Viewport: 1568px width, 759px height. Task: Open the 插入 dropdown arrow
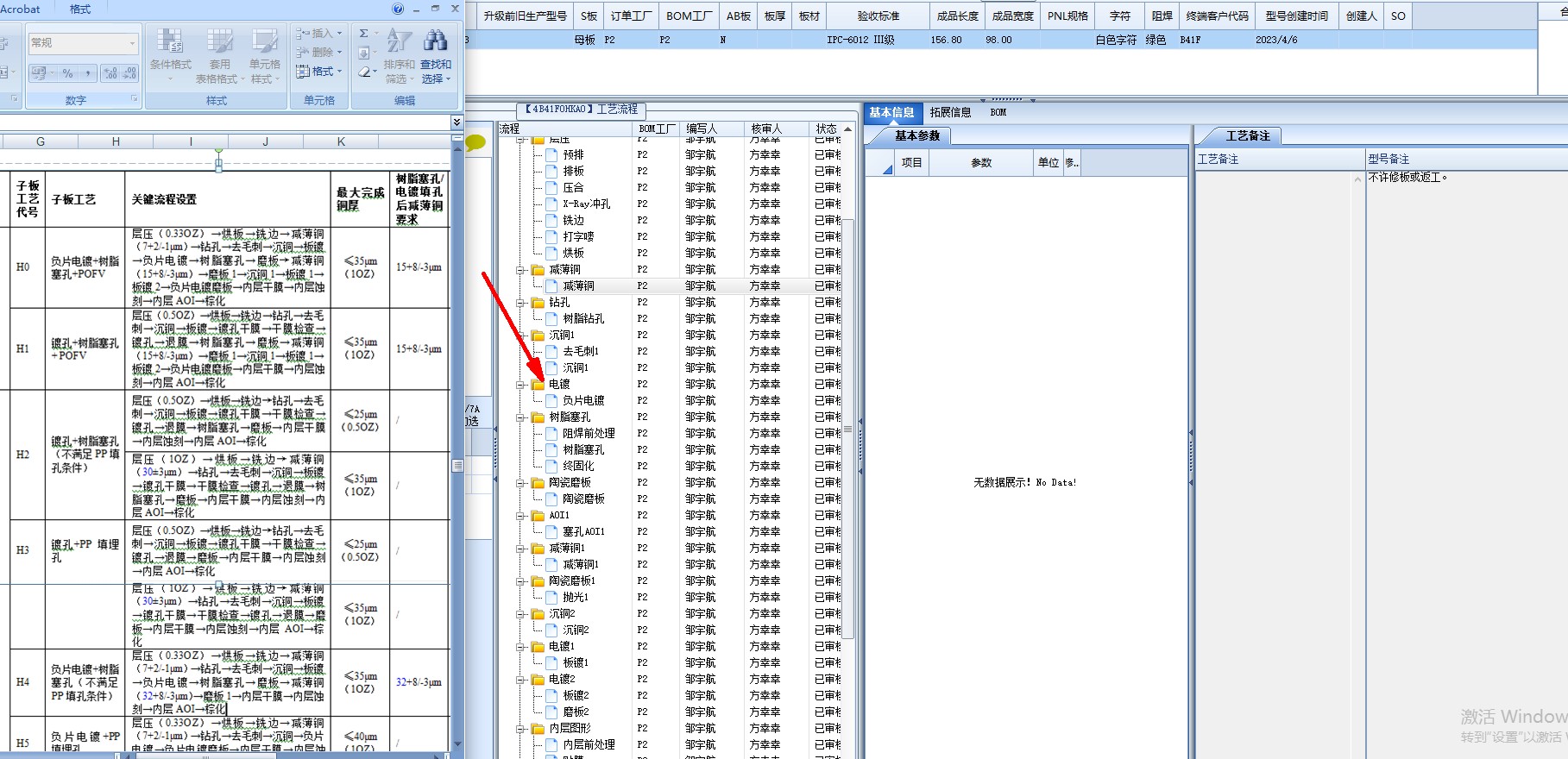coord(339,34)
